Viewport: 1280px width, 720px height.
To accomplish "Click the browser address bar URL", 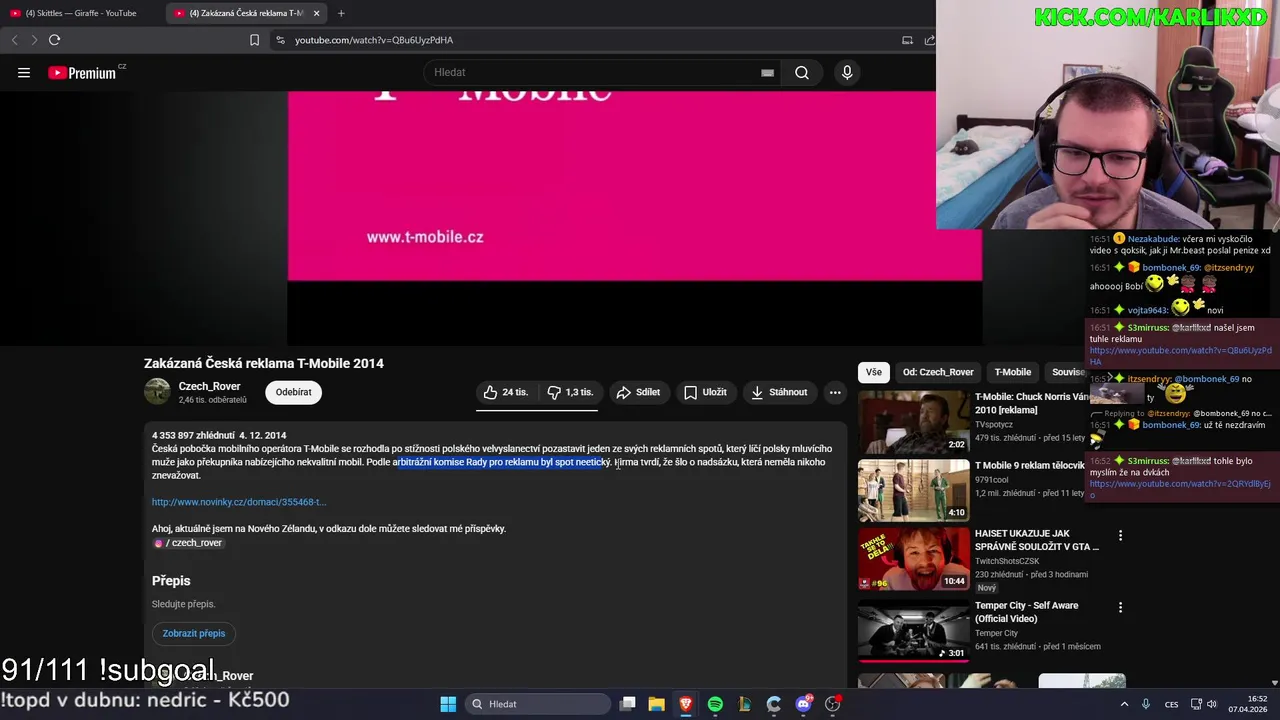I will 374,40.
